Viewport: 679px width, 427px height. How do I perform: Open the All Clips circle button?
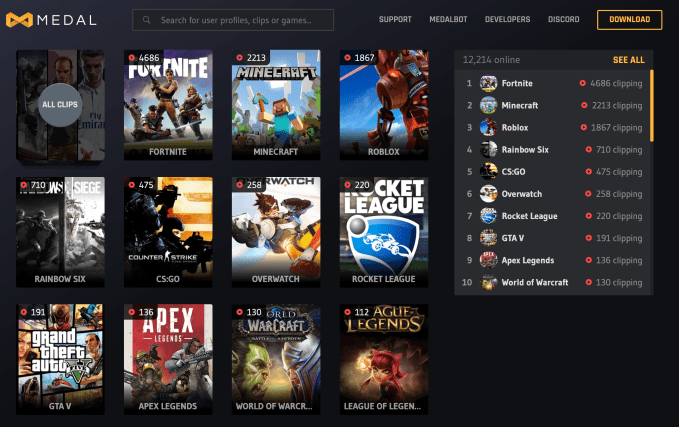coord(60,105)
